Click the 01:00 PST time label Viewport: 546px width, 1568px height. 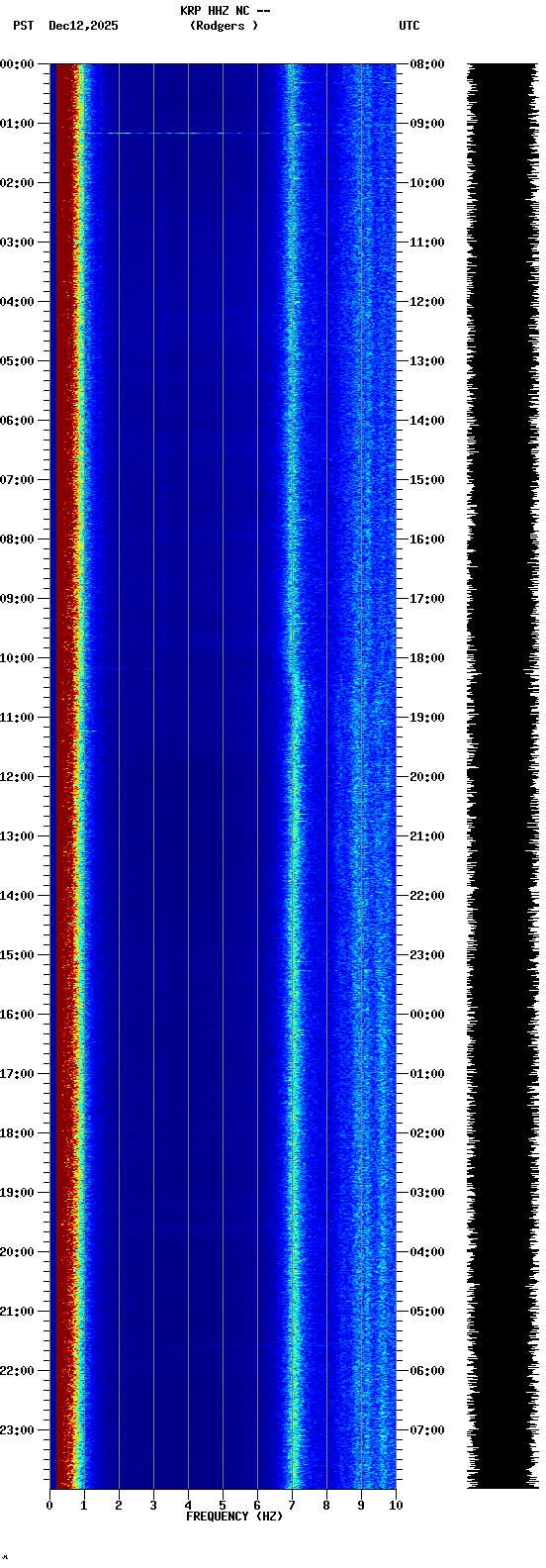tap(17, 124)
